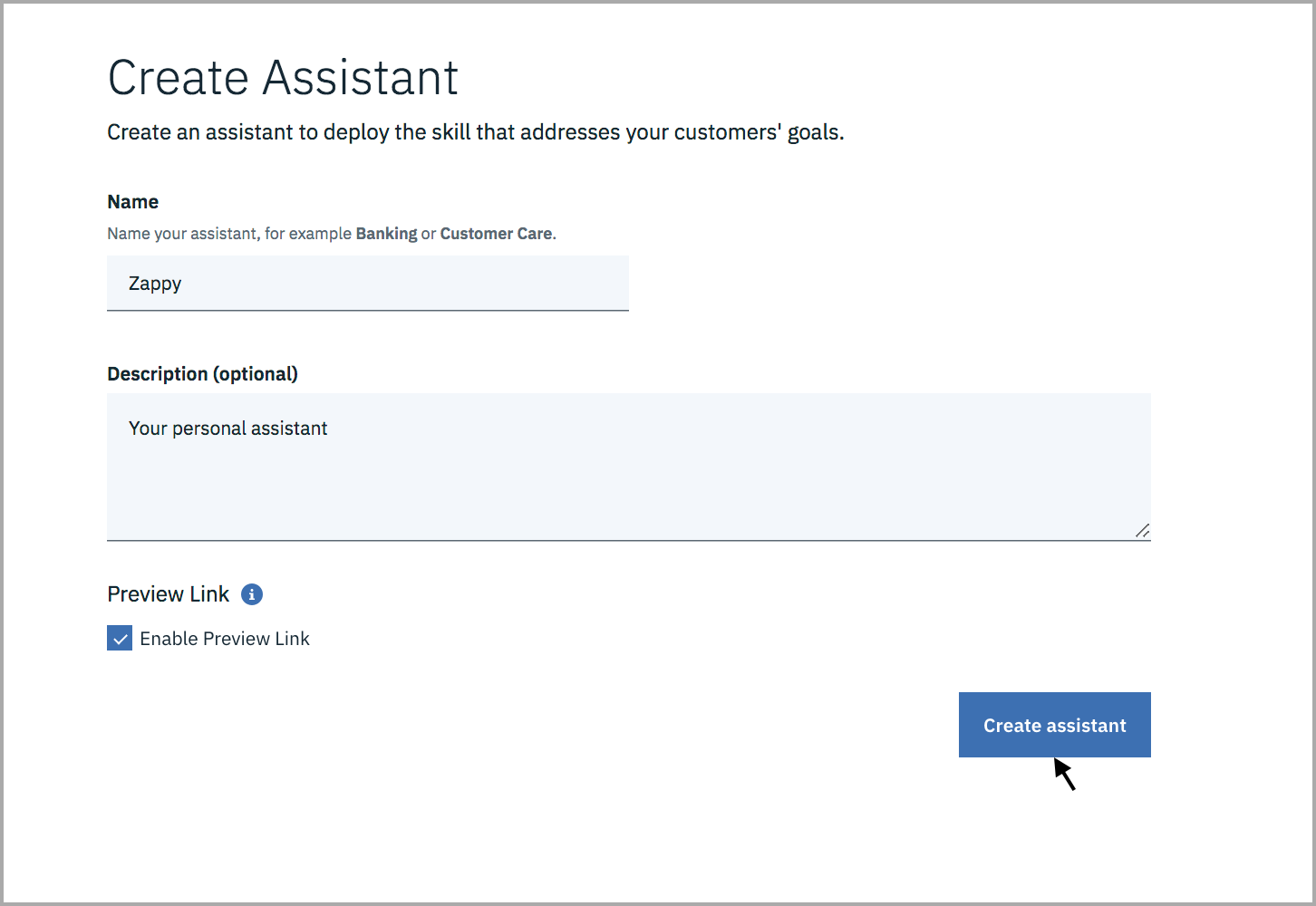Submit the form with the blue button
Image resolution: width=1316 pixels, height=906 pixels.
1054,725
